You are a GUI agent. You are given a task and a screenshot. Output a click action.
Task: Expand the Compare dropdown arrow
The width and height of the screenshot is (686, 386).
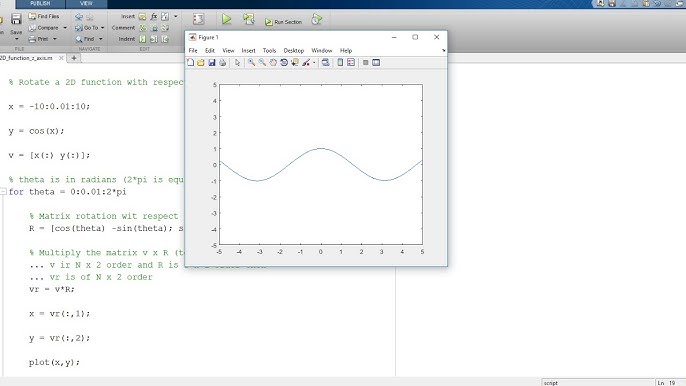[x=65, y=28]
